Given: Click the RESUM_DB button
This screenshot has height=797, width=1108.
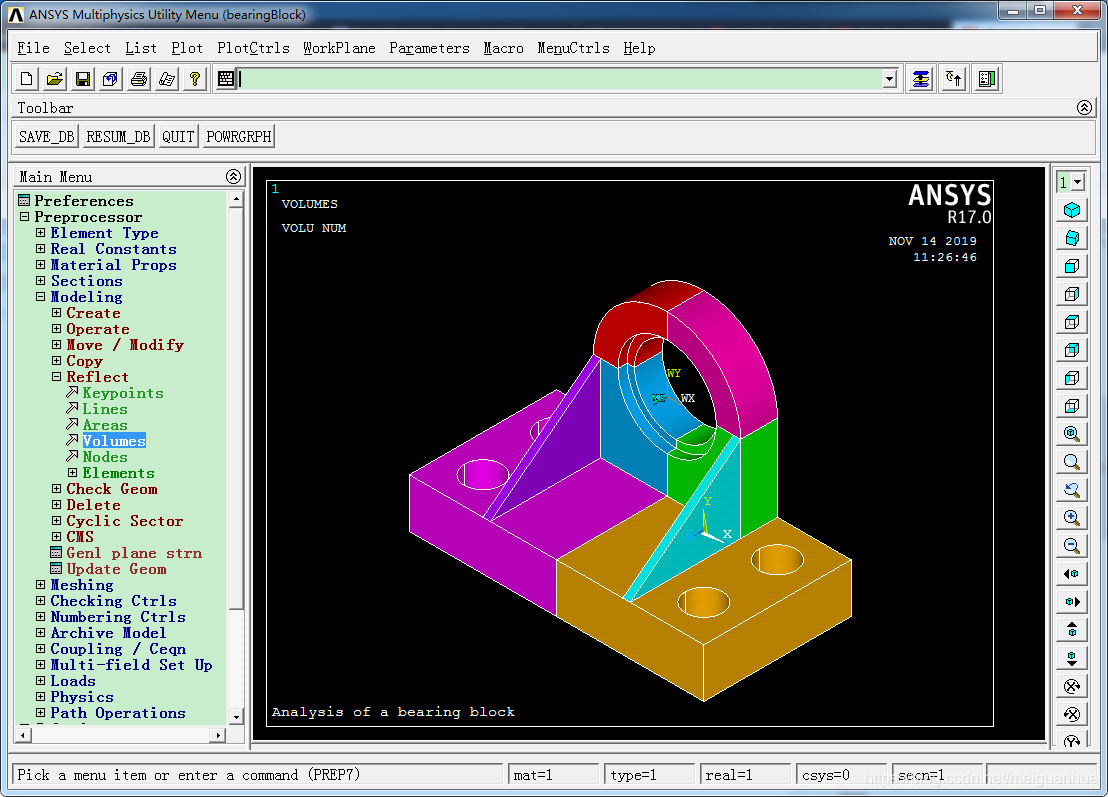Looking at the screenshot, I should pos(118,136).
